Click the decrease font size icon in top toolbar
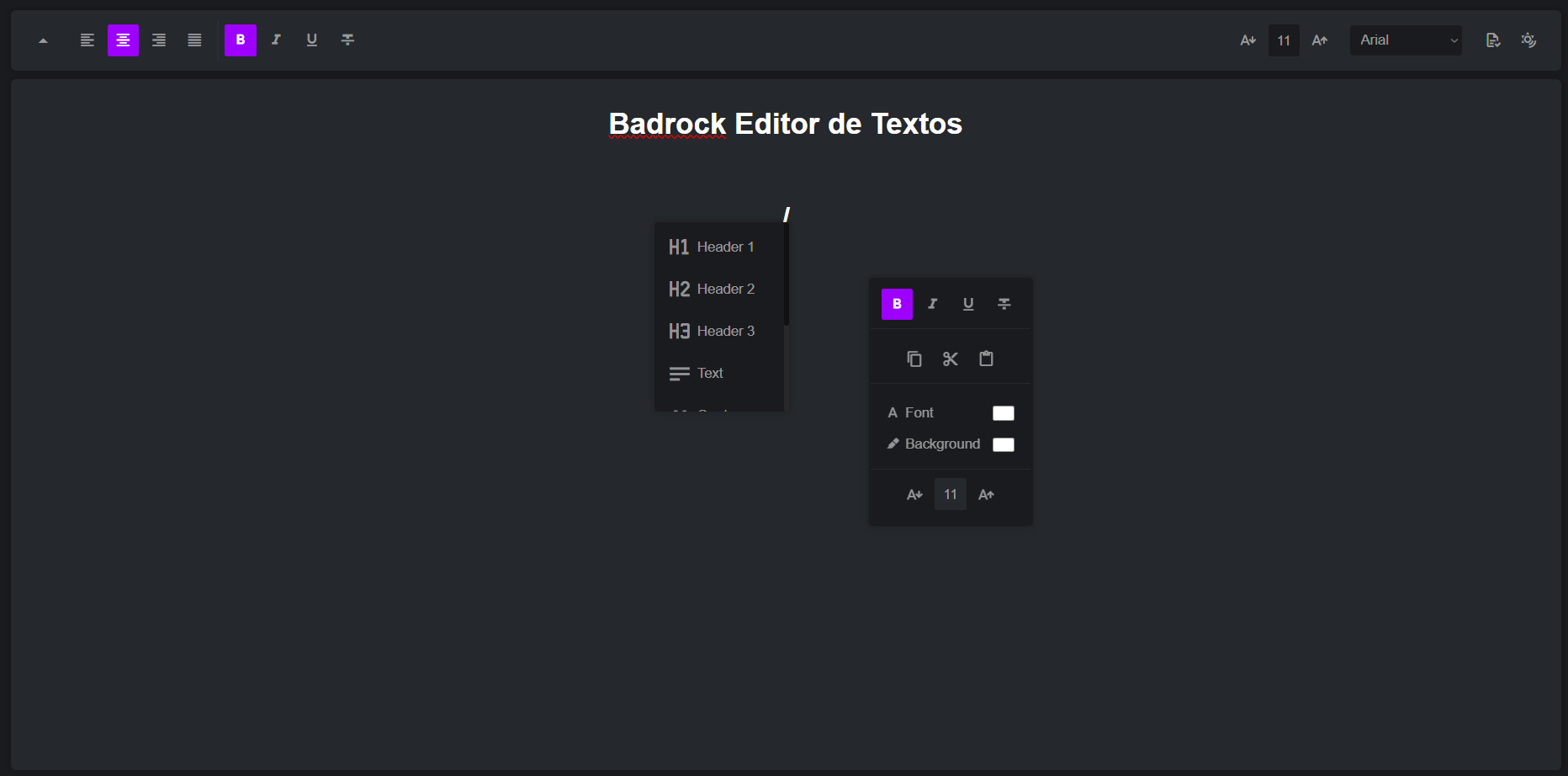The image size is (1568, 776). 1248,40
